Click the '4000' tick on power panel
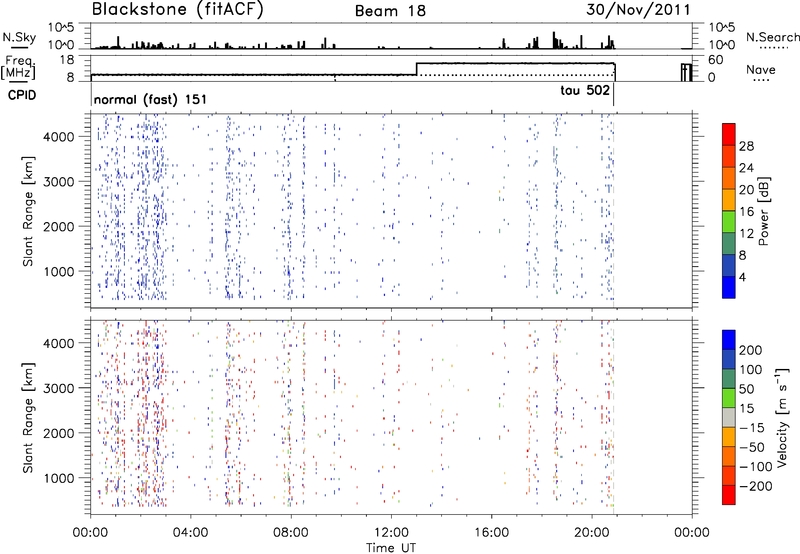 [x=58, y=137]
